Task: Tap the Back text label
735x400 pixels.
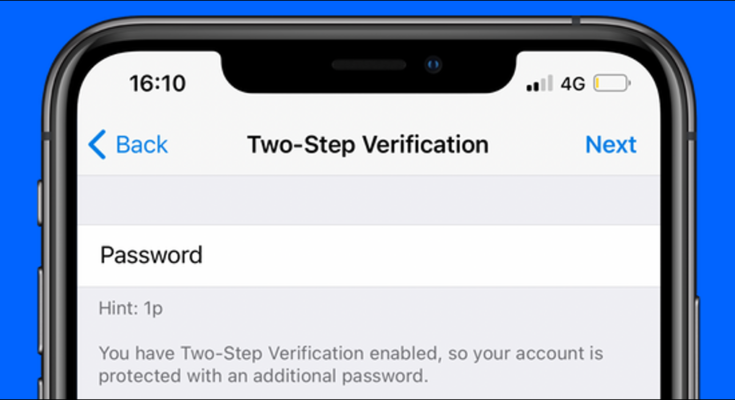Action: tap(142, 144)
